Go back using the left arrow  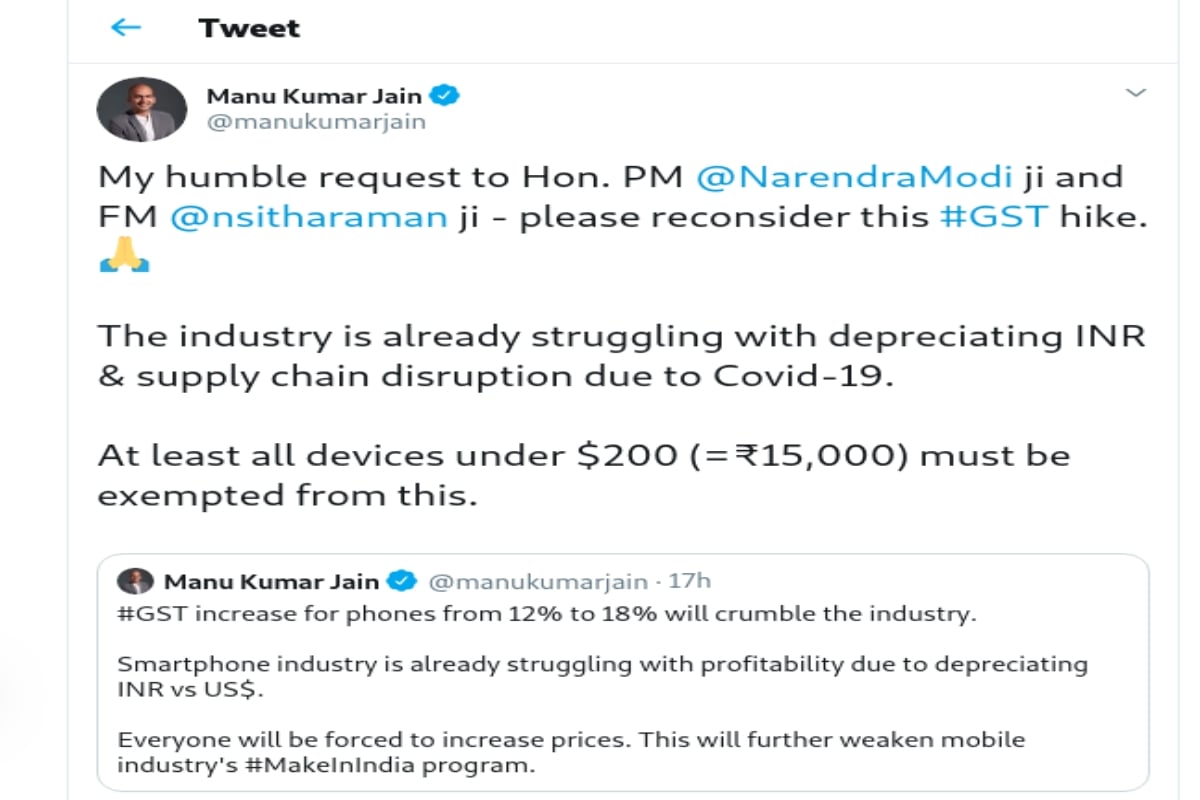(x=126, y=28)
